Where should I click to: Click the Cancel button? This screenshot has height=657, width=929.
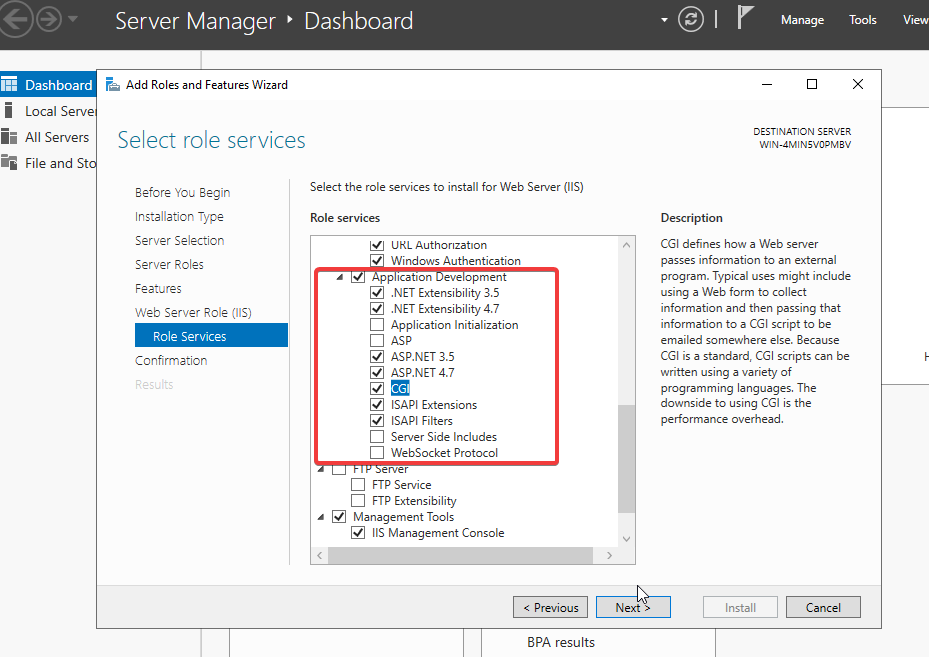tap(823, 607)
